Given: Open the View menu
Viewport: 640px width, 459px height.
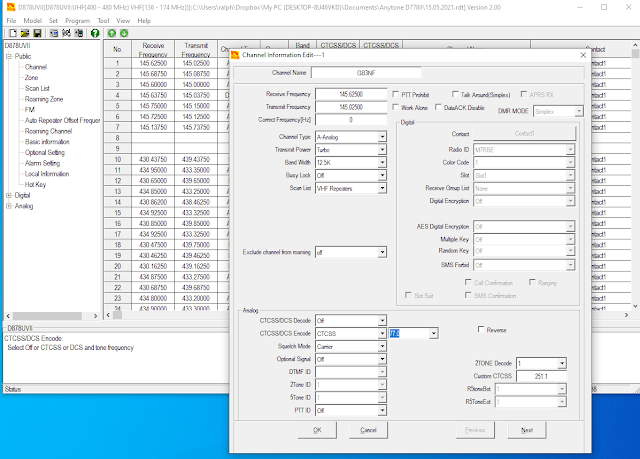Looking at the screenshot, I should tap(123, 20).
